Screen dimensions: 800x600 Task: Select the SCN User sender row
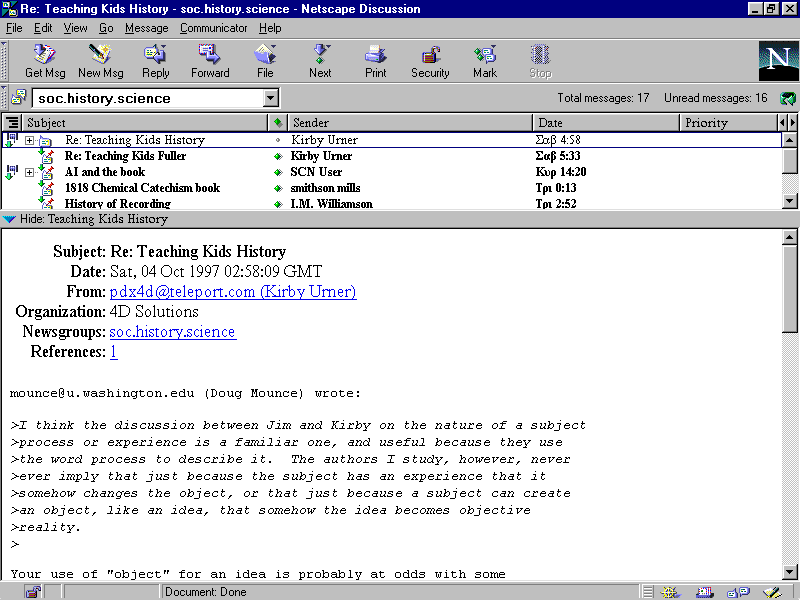316,172
